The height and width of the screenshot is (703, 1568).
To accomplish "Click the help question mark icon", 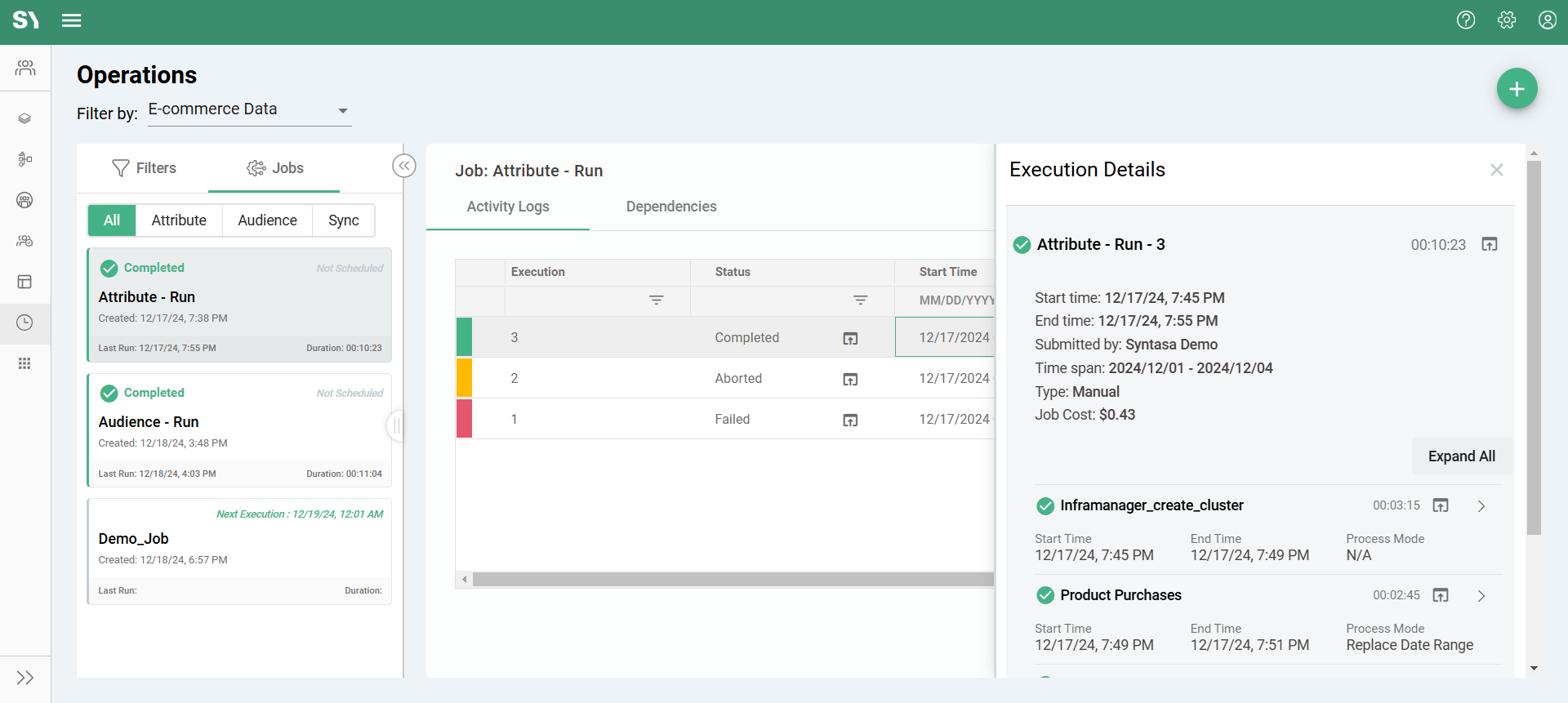I will click(1466, 20).
